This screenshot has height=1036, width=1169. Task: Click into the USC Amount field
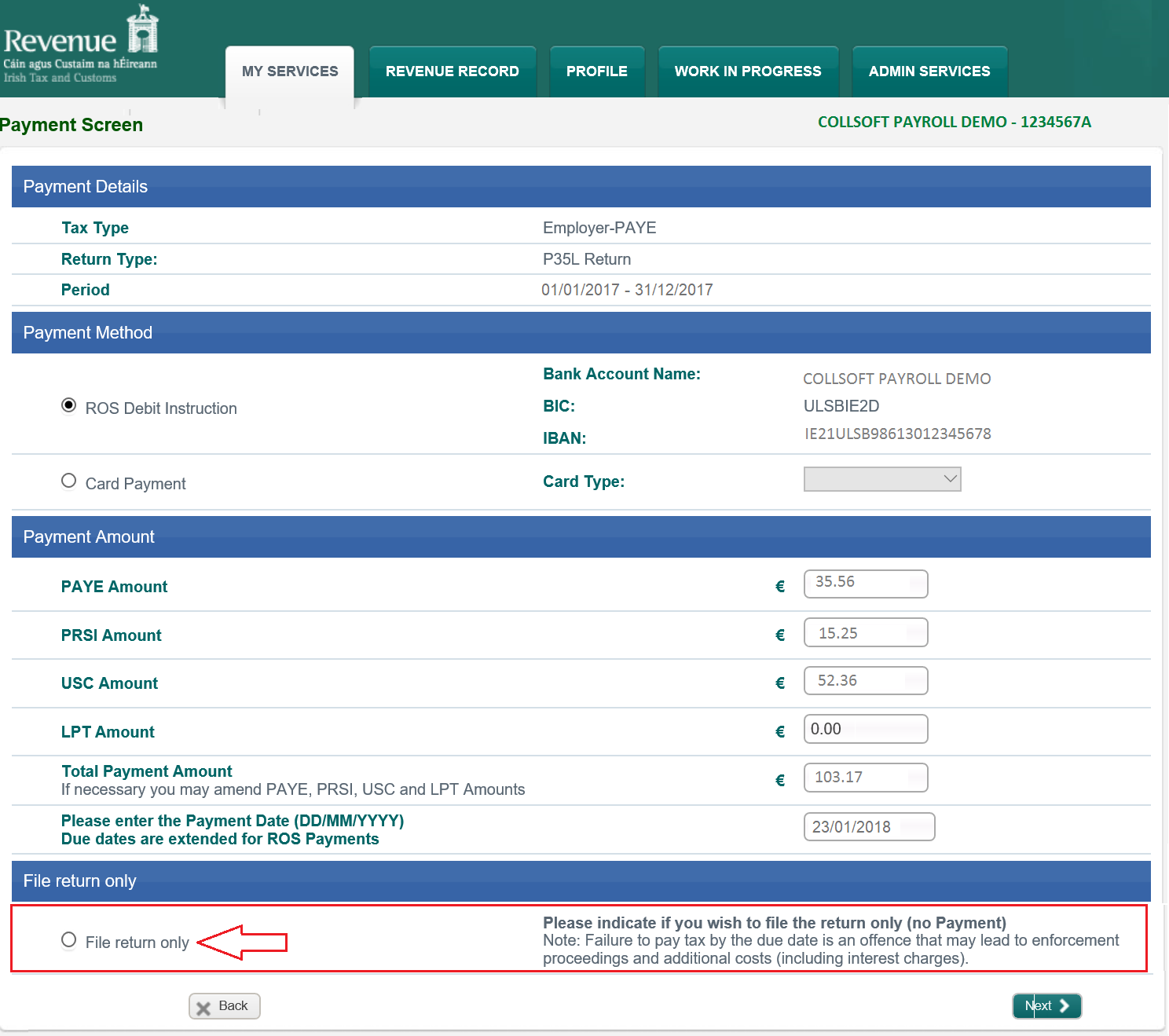[x=865, y=681]
